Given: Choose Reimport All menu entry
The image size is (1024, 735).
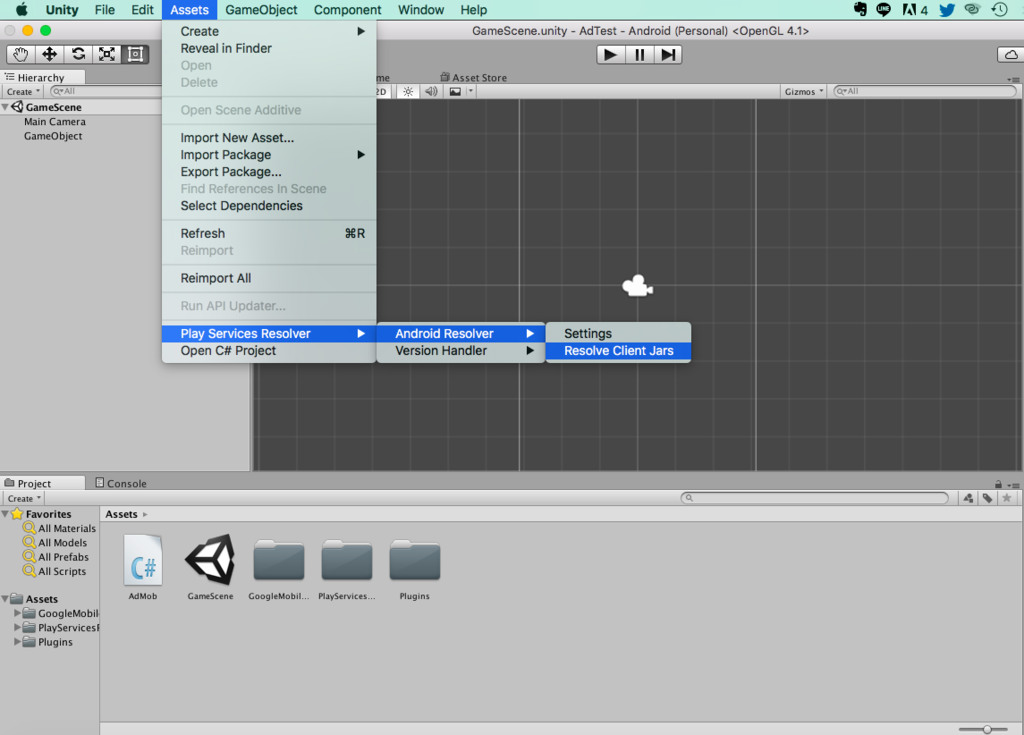Looking at the screenshot, I should pos(269,278).
